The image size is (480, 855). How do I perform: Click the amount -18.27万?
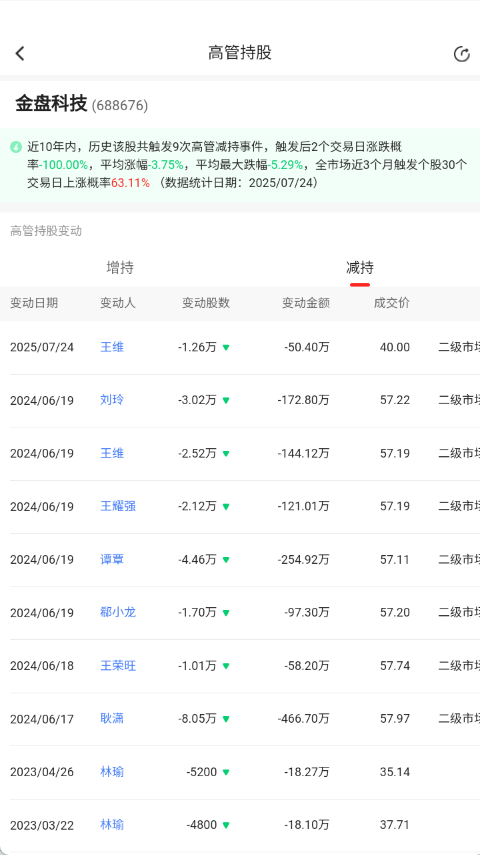307,772
